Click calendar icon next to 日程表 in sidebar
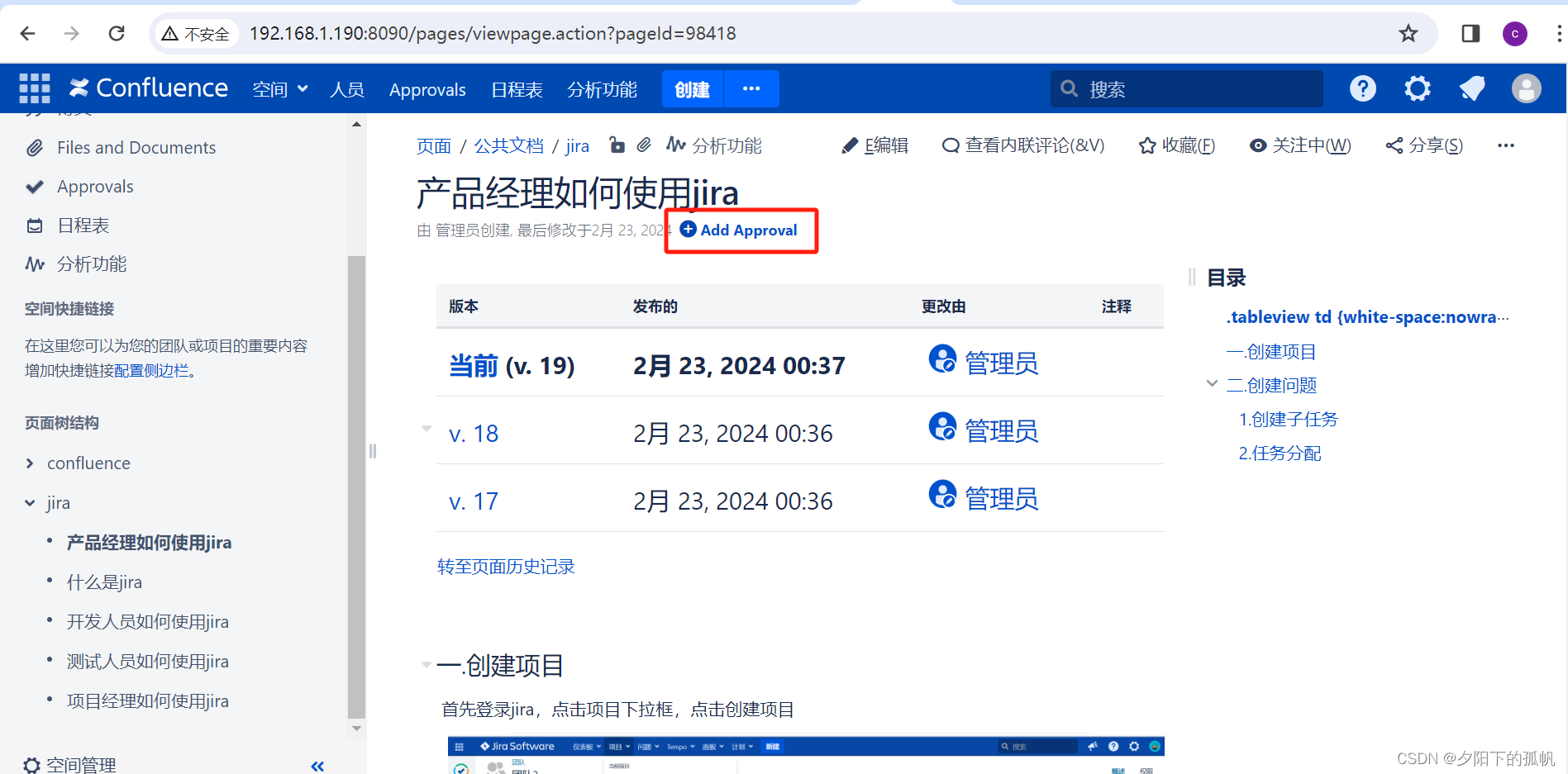 point(35,226)
